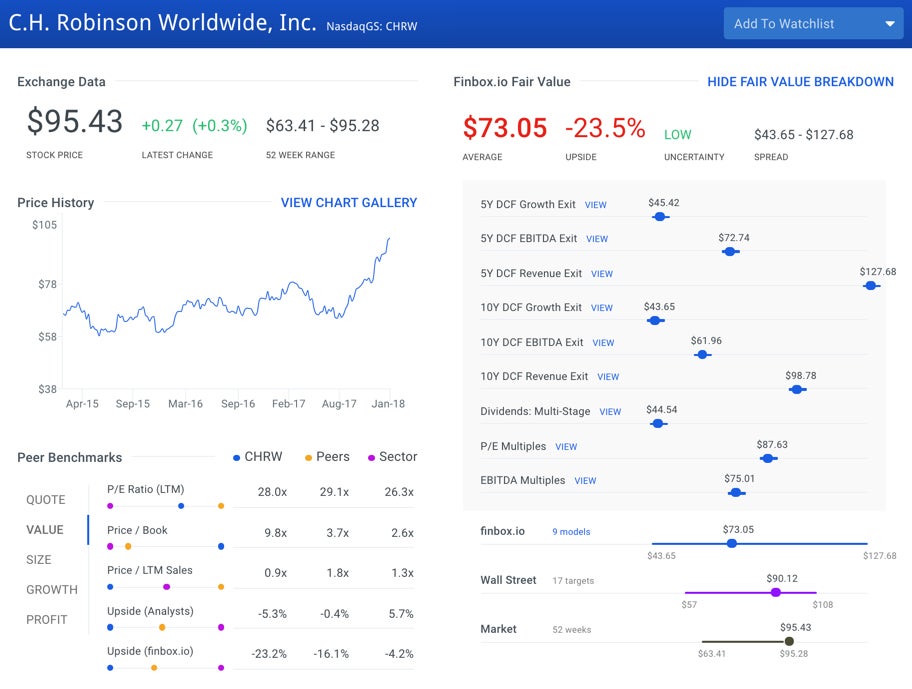912x689 pixels.
Task: Open the 9 models link
Action: click(x=571, y=532)
